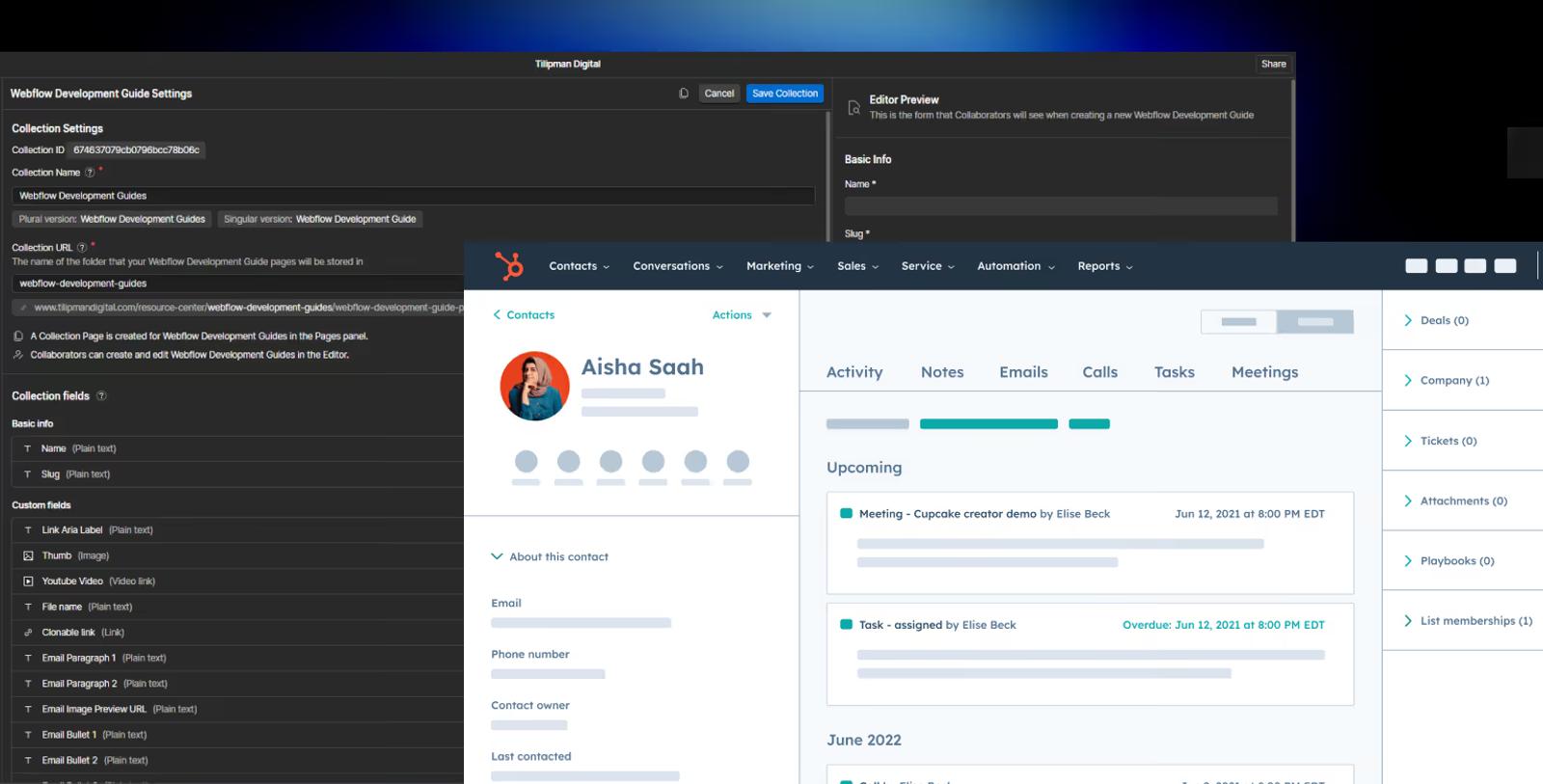Click the text icon of Name field
Image resolution: width=1543 pixels, height=784 pixels.
click(28, 448)
